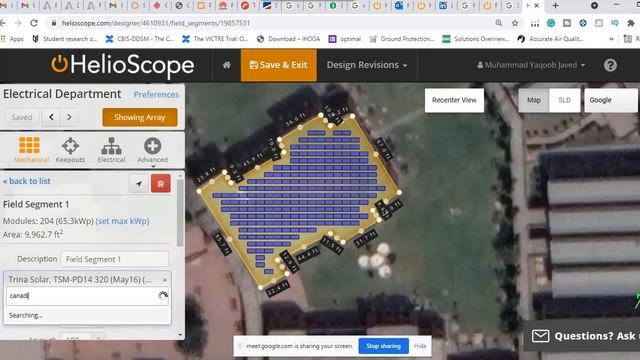The image size is (640, 360).
Task: Open a new browser tab
Action: point(555,5)
